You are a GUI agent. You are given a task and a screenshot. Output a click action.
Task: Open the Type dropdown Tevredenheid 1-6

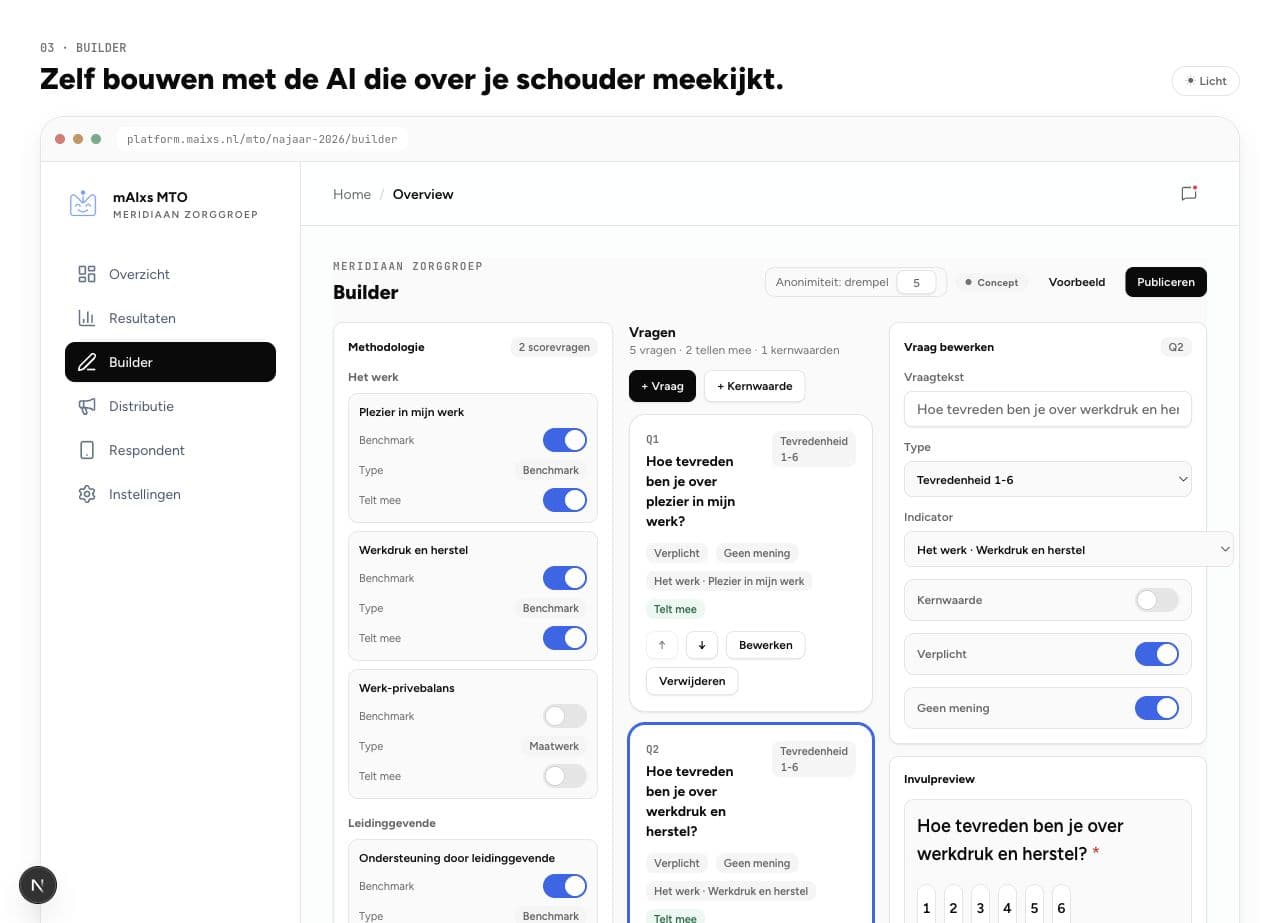click(1047, 480)
